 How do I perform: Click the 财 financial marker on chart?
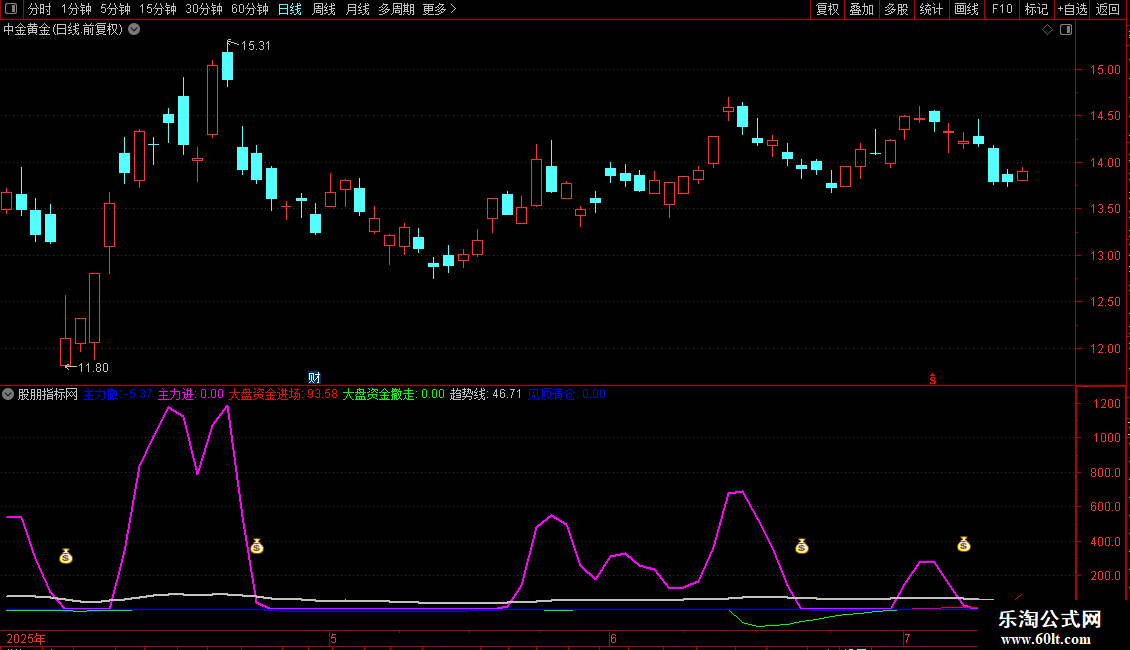(x=314, y=378)
